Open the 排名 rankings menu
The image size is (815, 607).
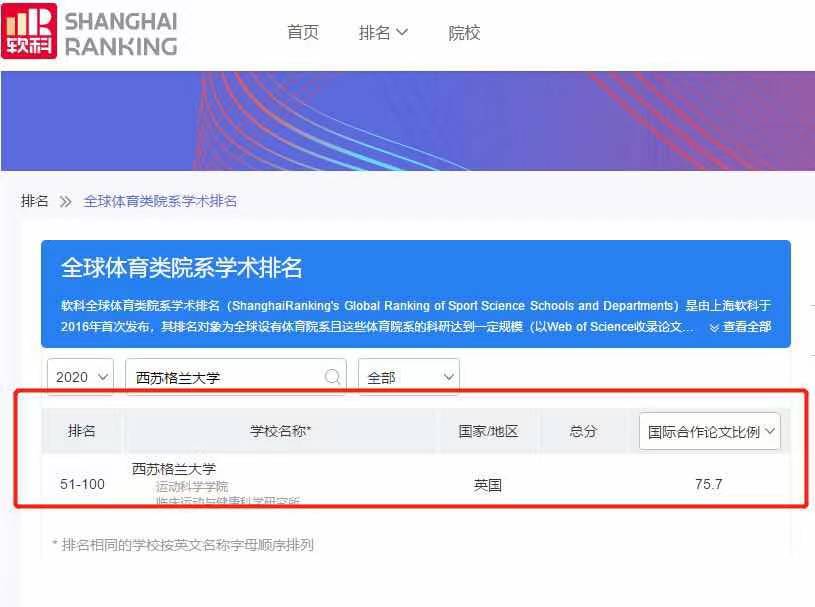tap(383, 33)
